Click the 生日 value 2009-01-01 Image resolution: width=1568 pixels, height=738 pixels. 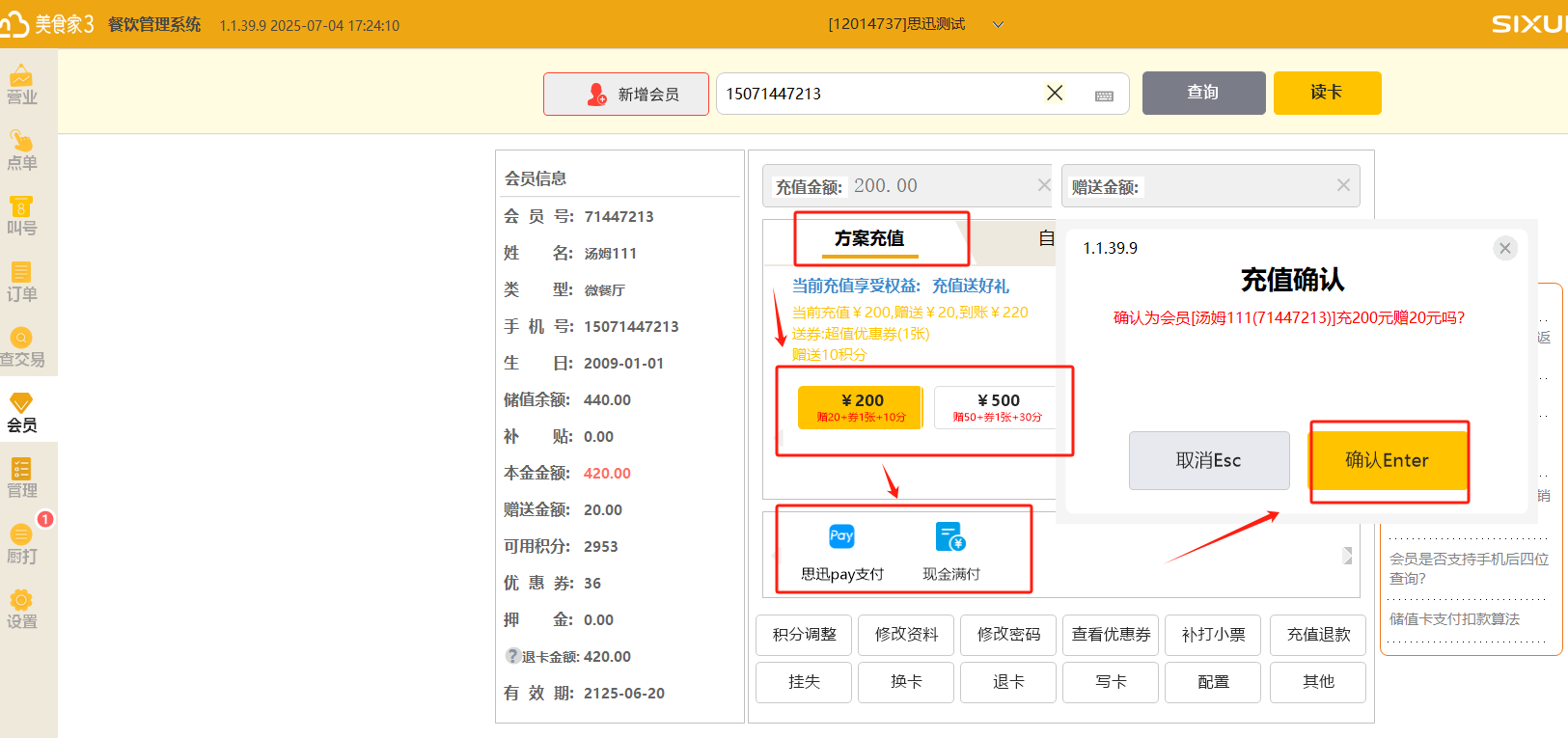(x=623, y=363)
